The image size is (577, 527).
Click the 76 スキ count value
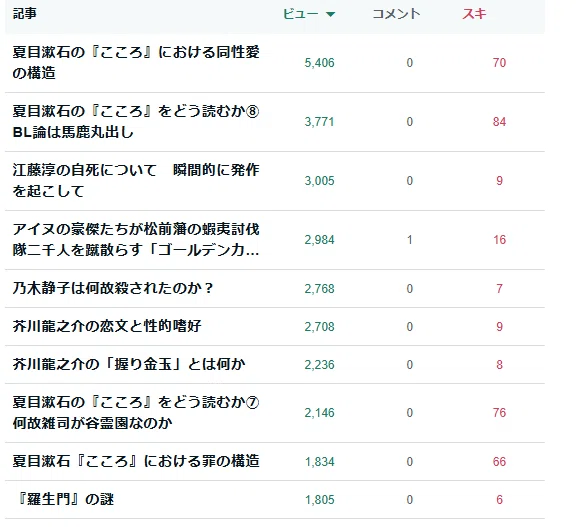[499, 413]
